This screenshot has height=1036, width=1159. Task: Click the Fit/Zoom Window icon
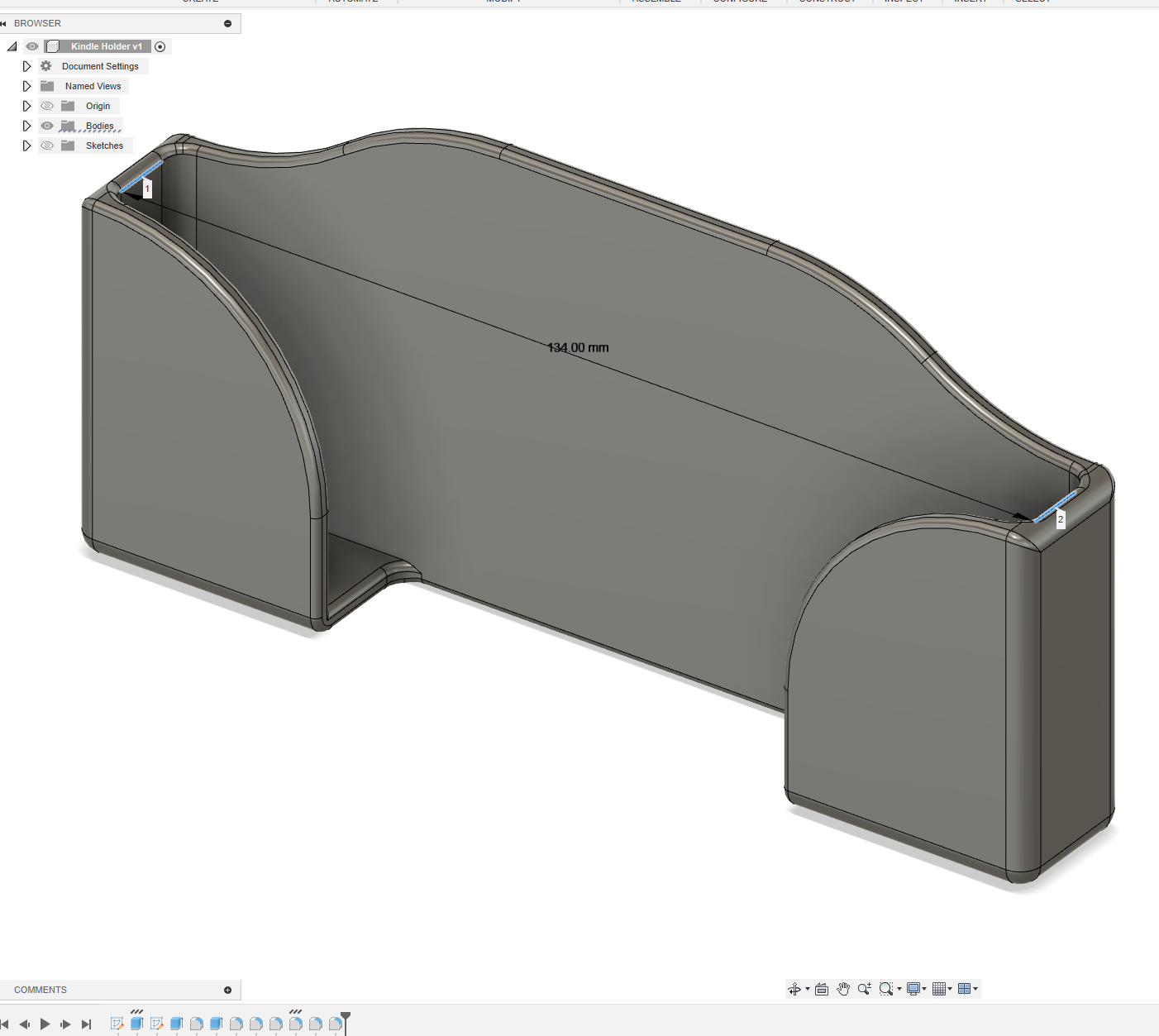[x=885, y=988]
